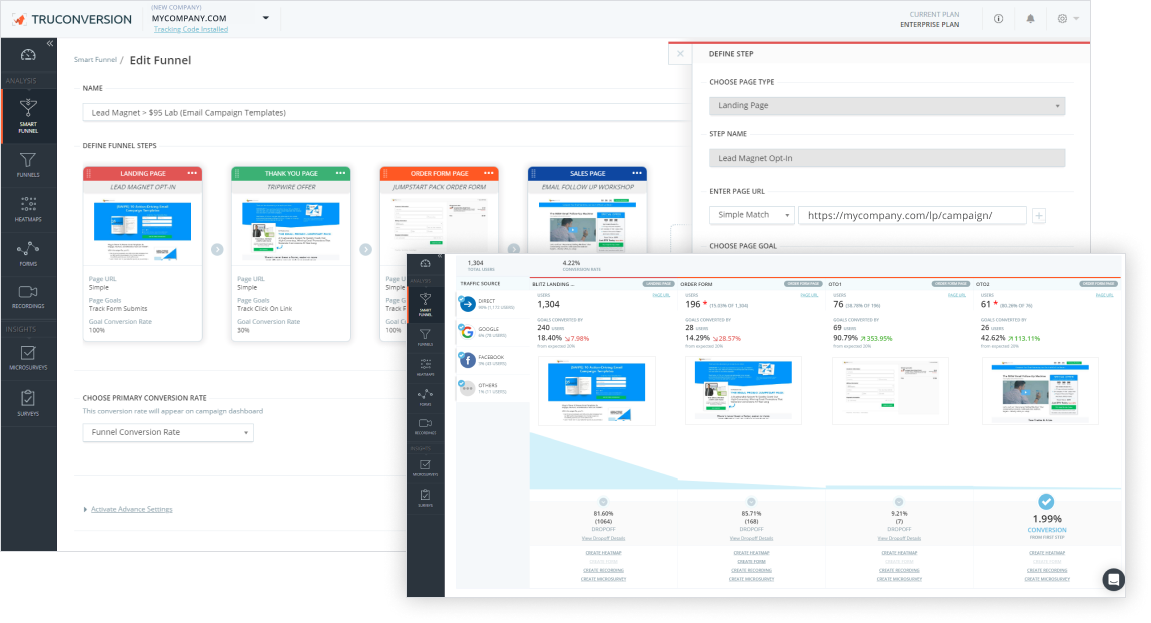Select Funnels in the left sidebar
1151x623 pixels.
click(x=28, y=164)
